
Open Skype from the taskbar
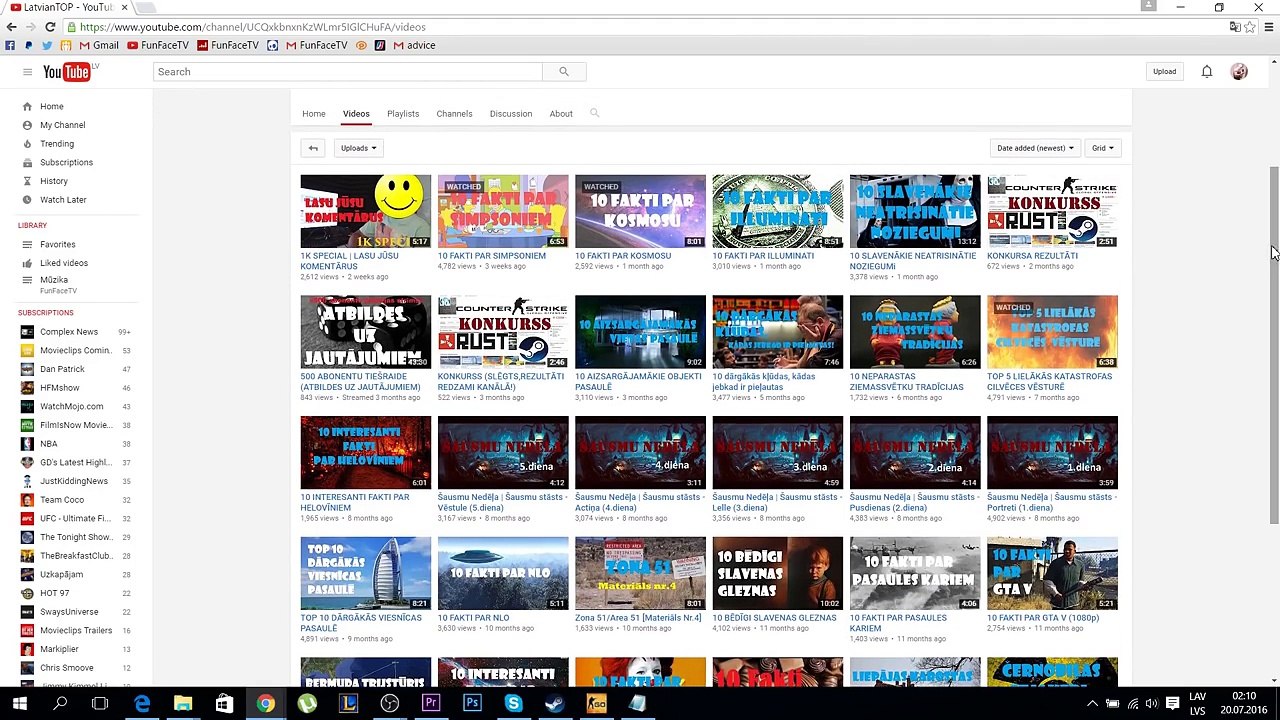[x=513, y=704]
